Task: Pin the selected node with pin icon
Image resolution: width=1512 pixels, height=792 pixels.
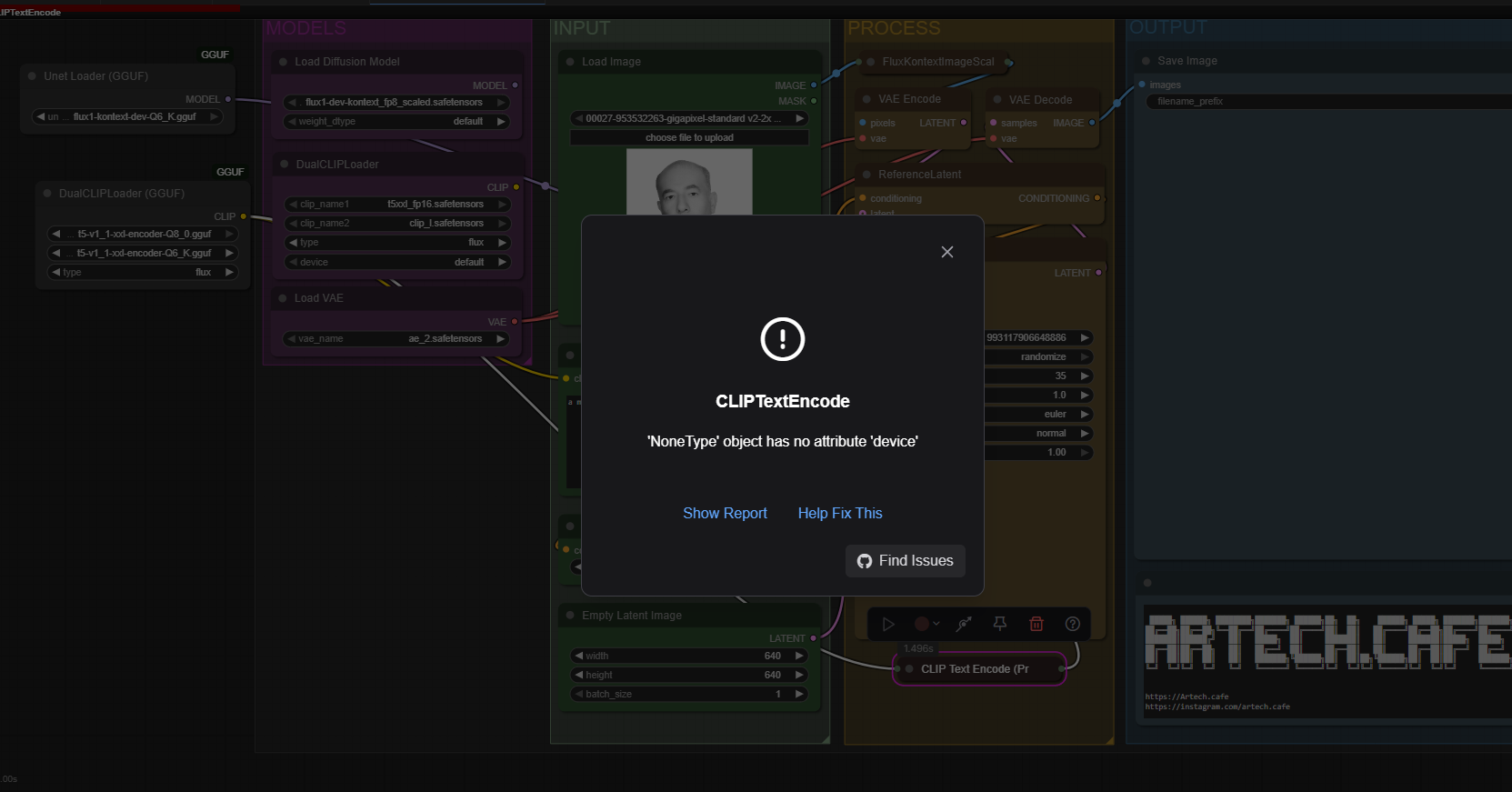Action: tap(999, 624)
